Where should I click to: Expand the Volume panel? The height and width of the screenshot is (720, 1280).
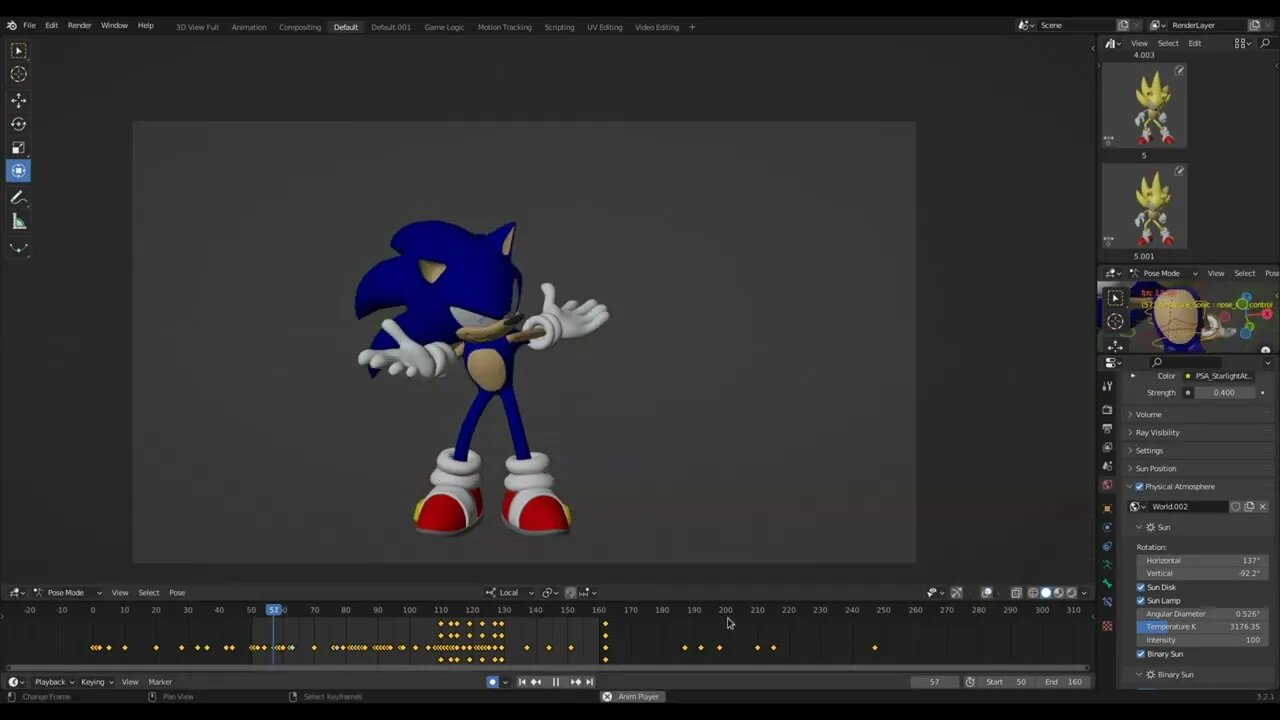pyautogui.click(x=1148, y=415)
